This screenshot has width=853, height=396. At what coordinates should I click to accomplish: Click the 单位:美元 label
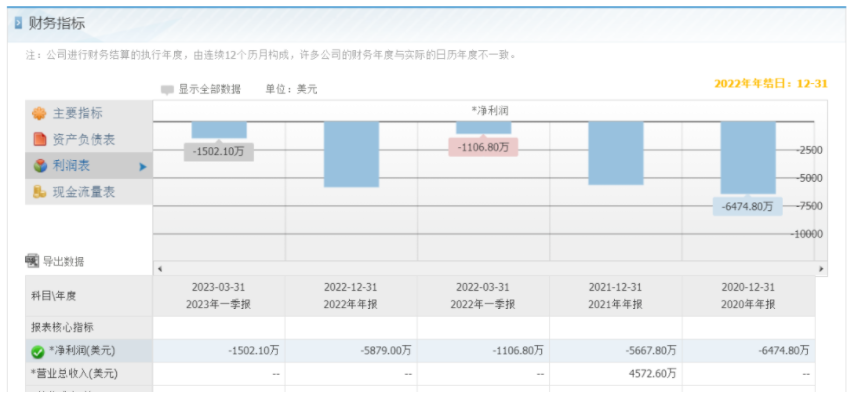tap(291, 90)
